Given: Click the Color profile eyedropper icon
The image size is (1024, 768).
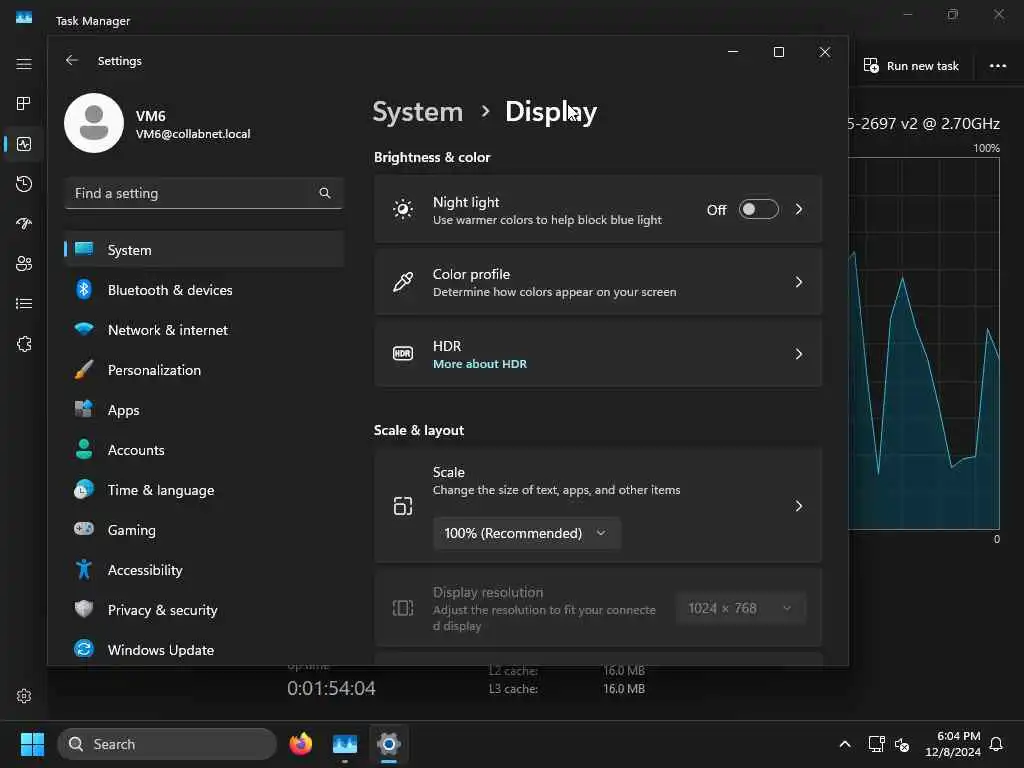Looking at the screenshot, I should [403, 281].
